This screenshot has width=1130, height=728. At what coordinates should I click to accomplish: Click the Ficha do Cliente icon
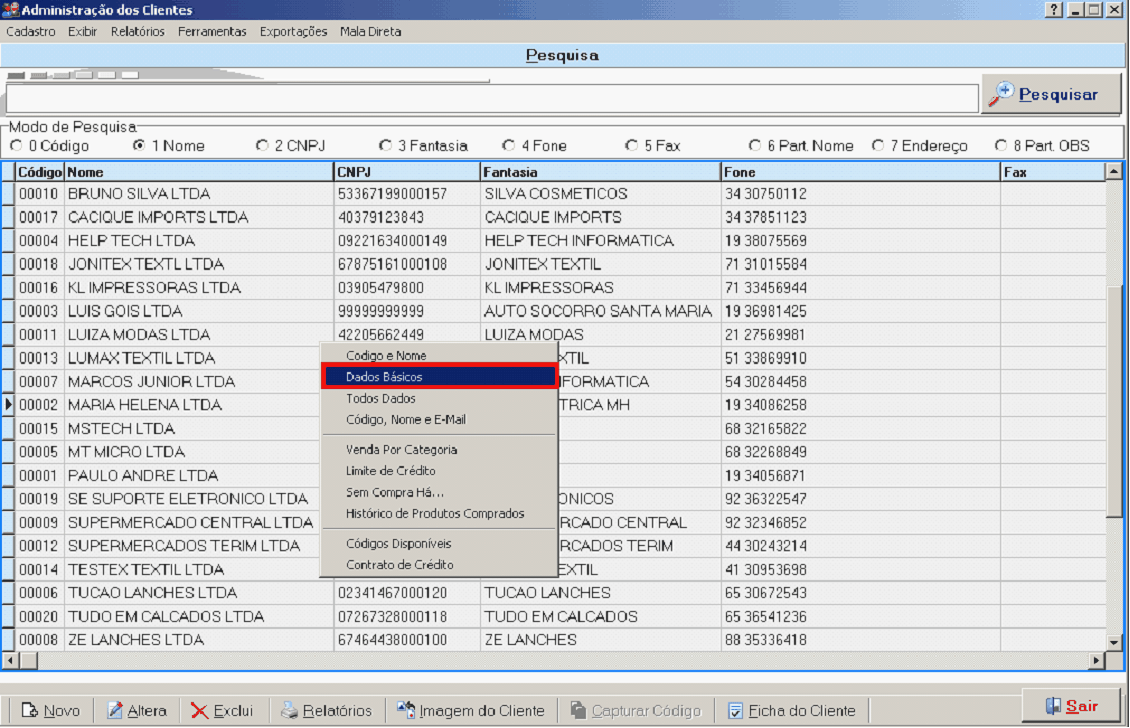736,711
